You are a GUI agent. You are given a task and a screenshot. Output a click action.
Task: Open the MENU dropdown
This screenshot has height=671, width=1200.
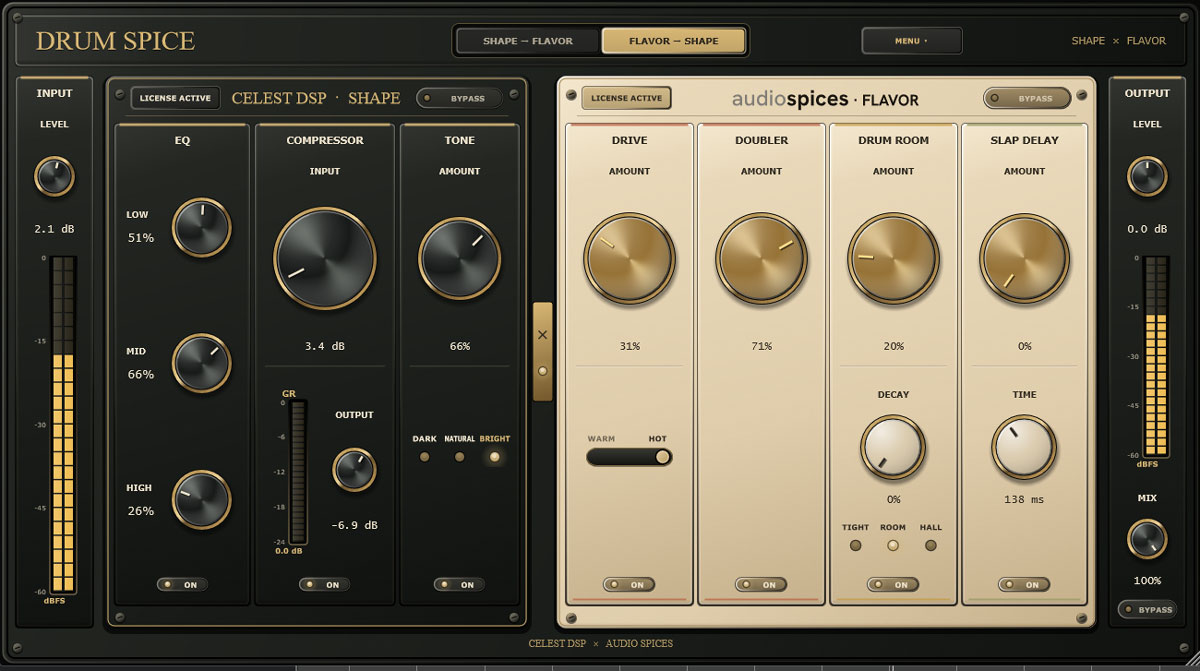[911, 41]
